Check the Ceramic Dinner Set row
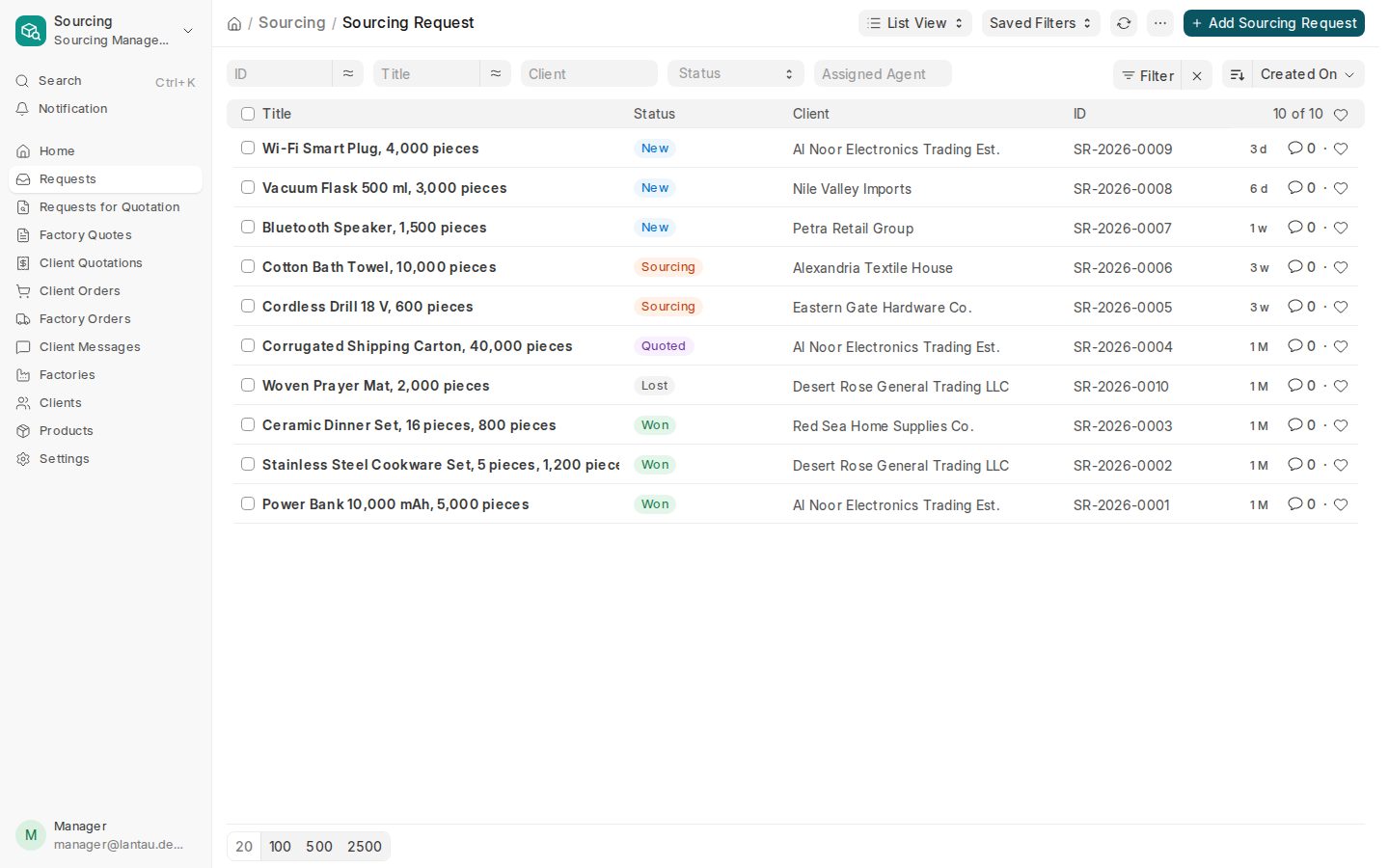This screenshot has height=868, width=1389. point(248,424)
